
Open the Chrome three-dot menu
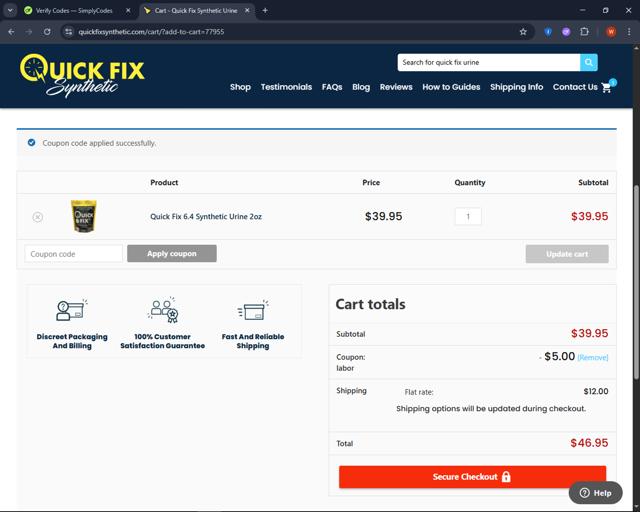pyautogui.click(x=629, y=32)
